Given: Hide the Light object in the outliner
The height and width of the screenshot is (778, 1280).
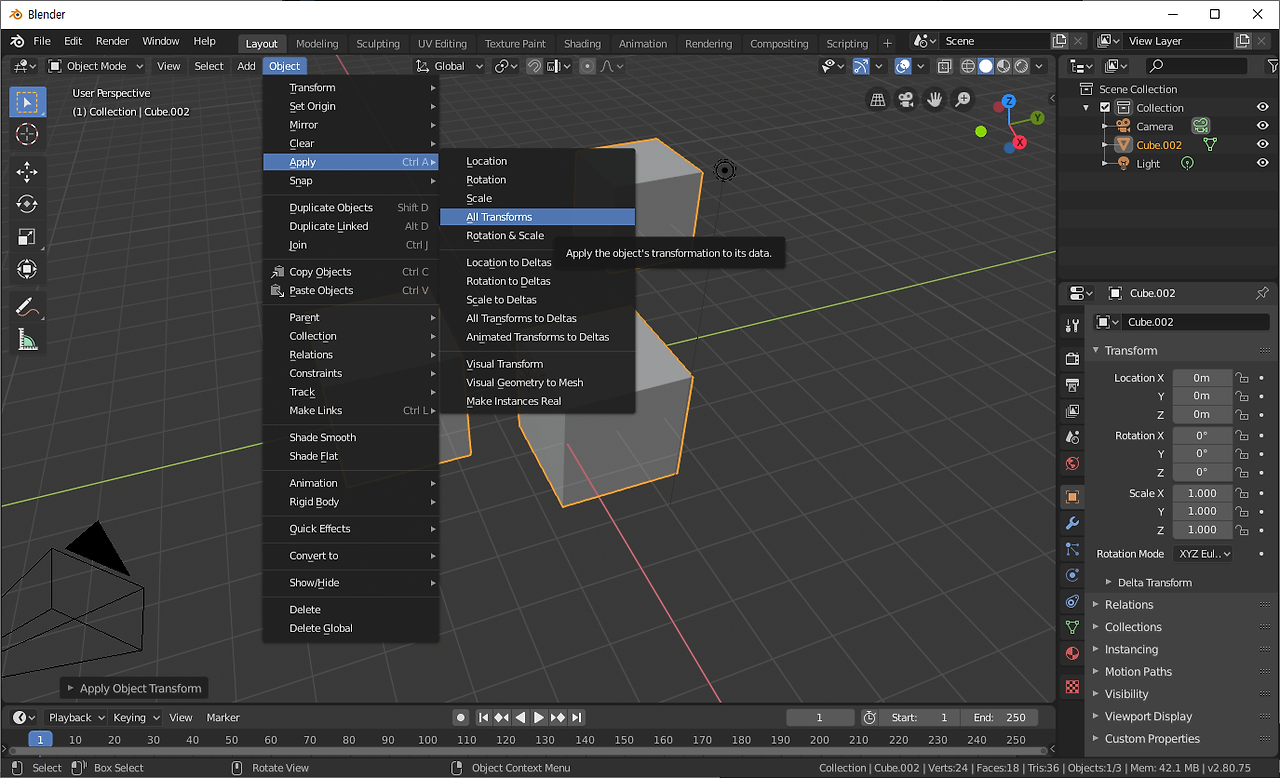Looking at the screenshot, I should (1263, 162).
